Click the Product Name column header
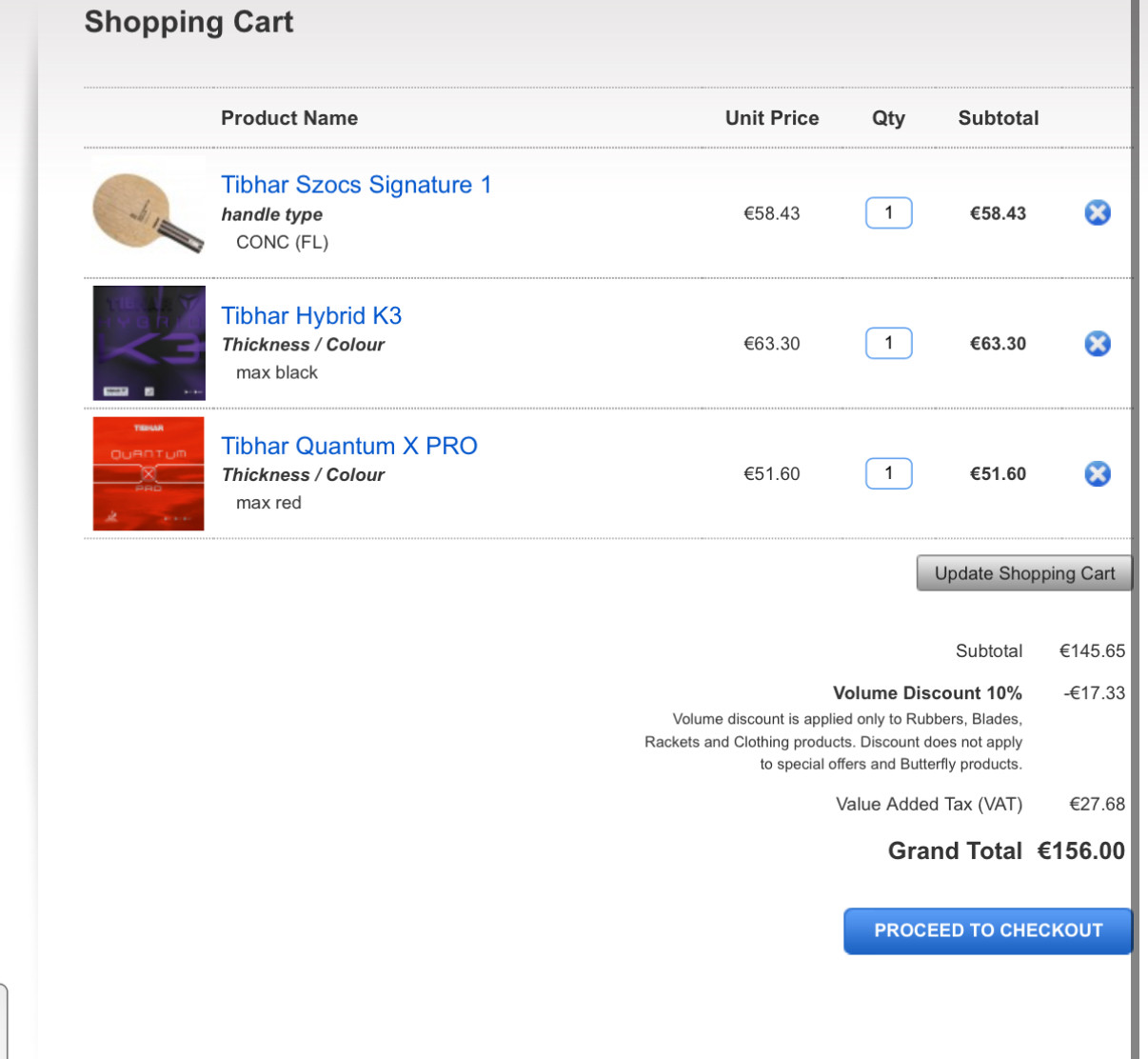1148x1059 pixels. click(x=289, y=118)
